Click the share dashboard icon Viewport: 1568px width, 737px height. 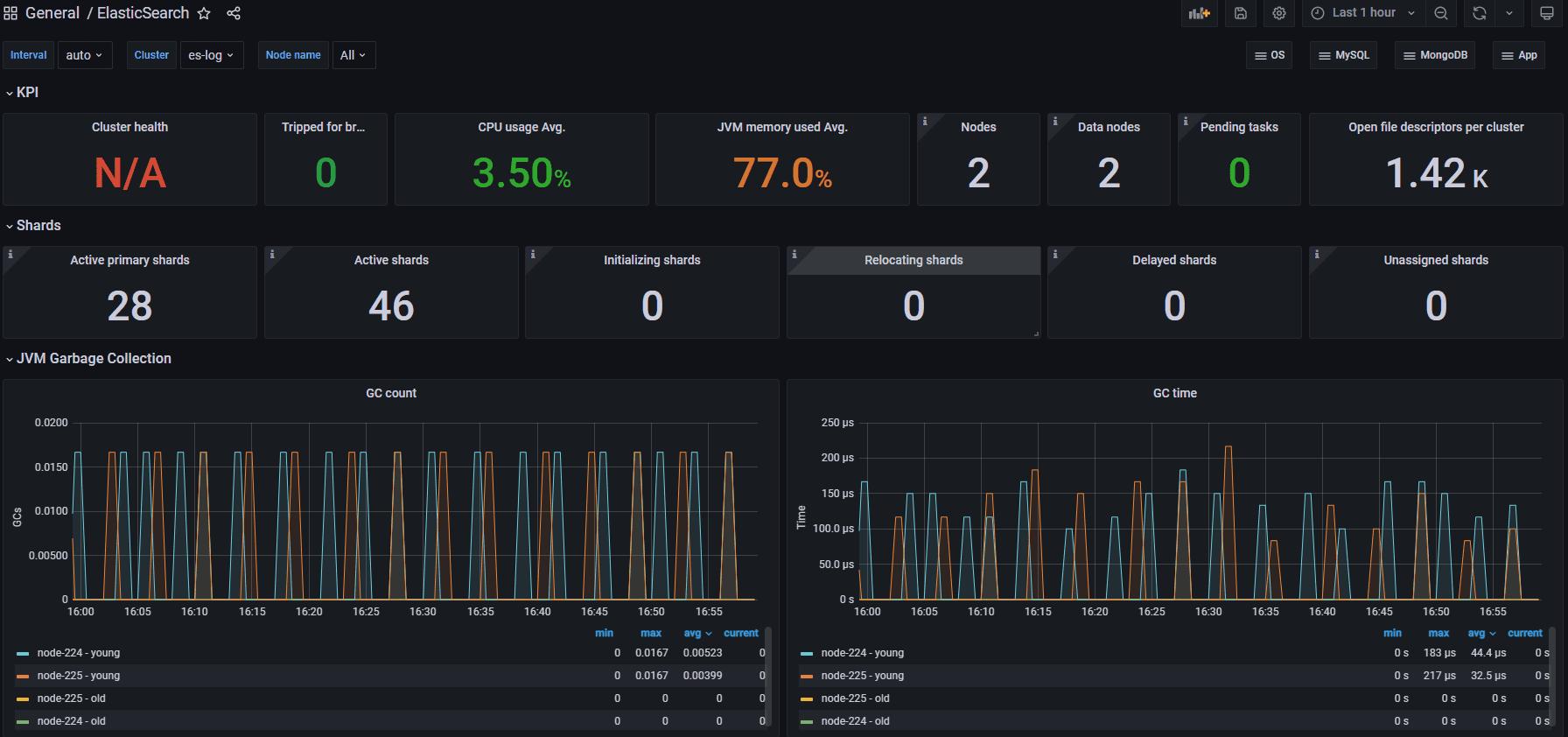(234, 13)
